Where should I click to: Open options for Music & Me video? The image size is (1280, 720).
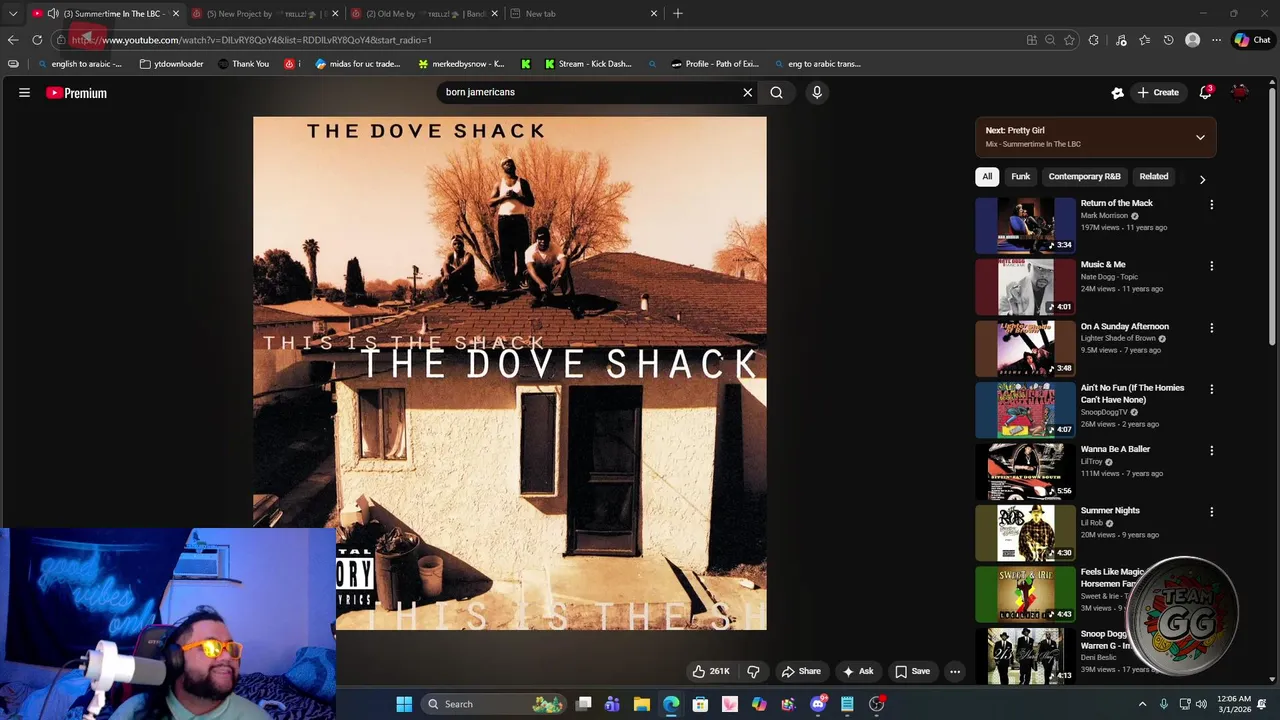pos(1211,266)
